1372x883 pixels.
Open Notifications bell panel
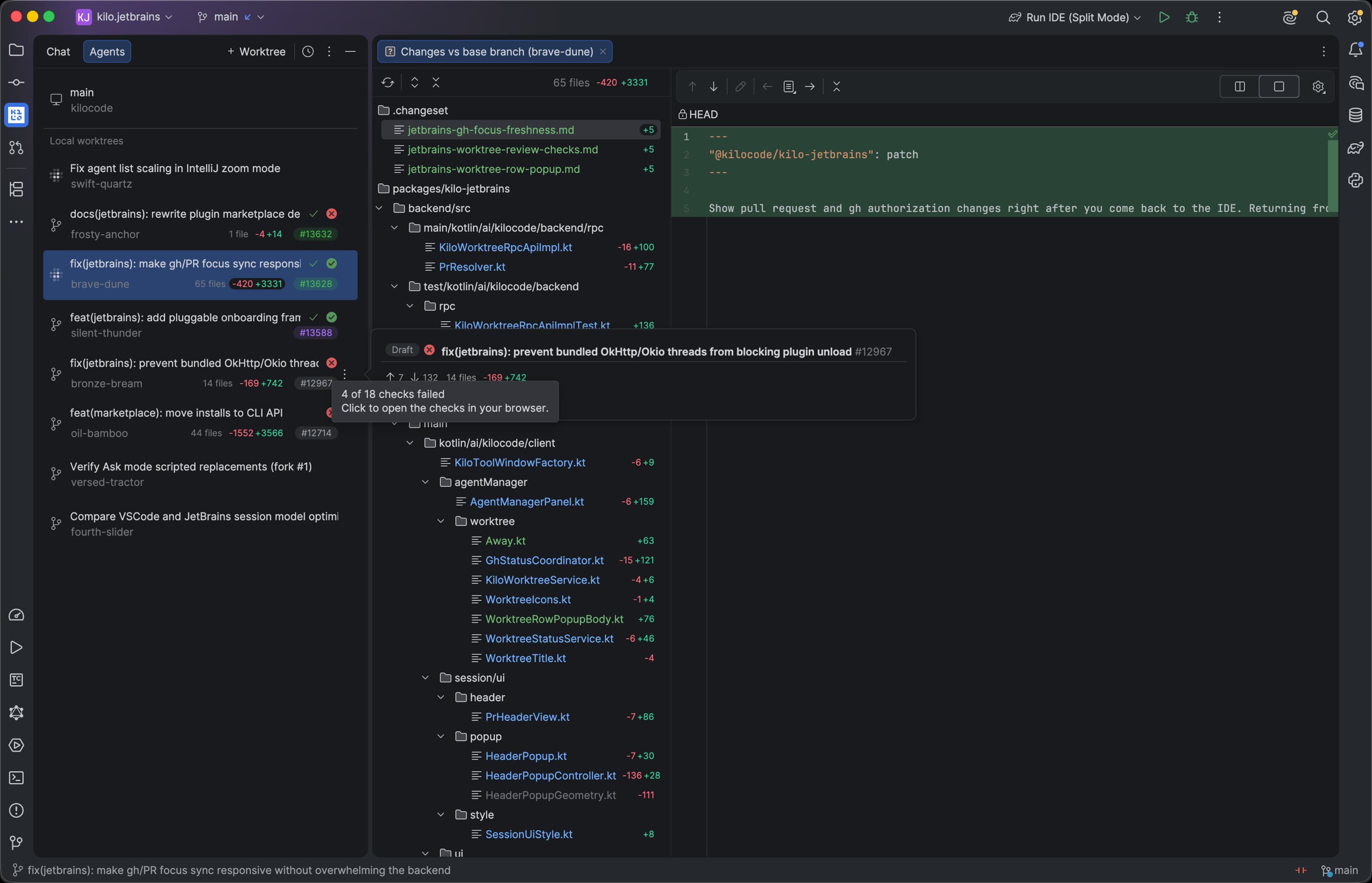[x=1356, y=50]
